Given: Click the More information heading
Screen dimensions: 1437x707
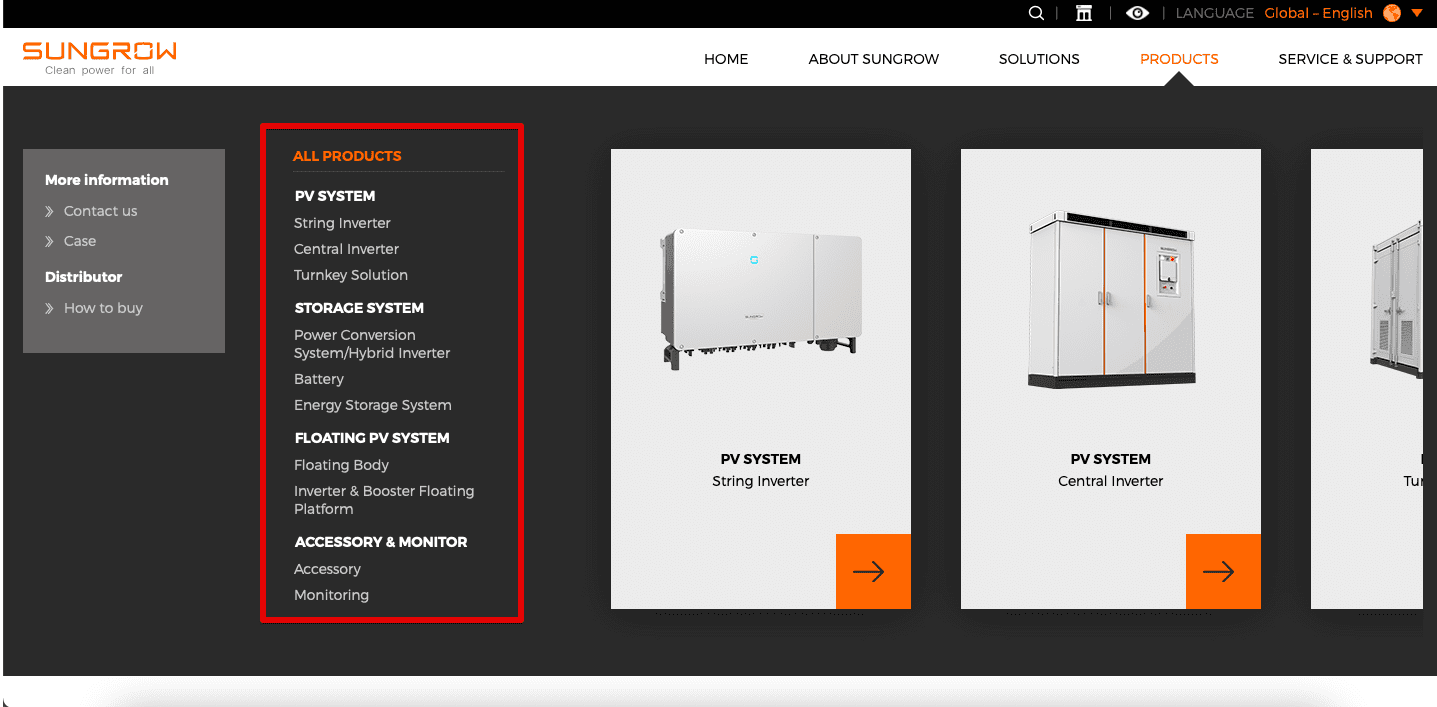Looking at the screenshot, I should [x=107, y=180].
